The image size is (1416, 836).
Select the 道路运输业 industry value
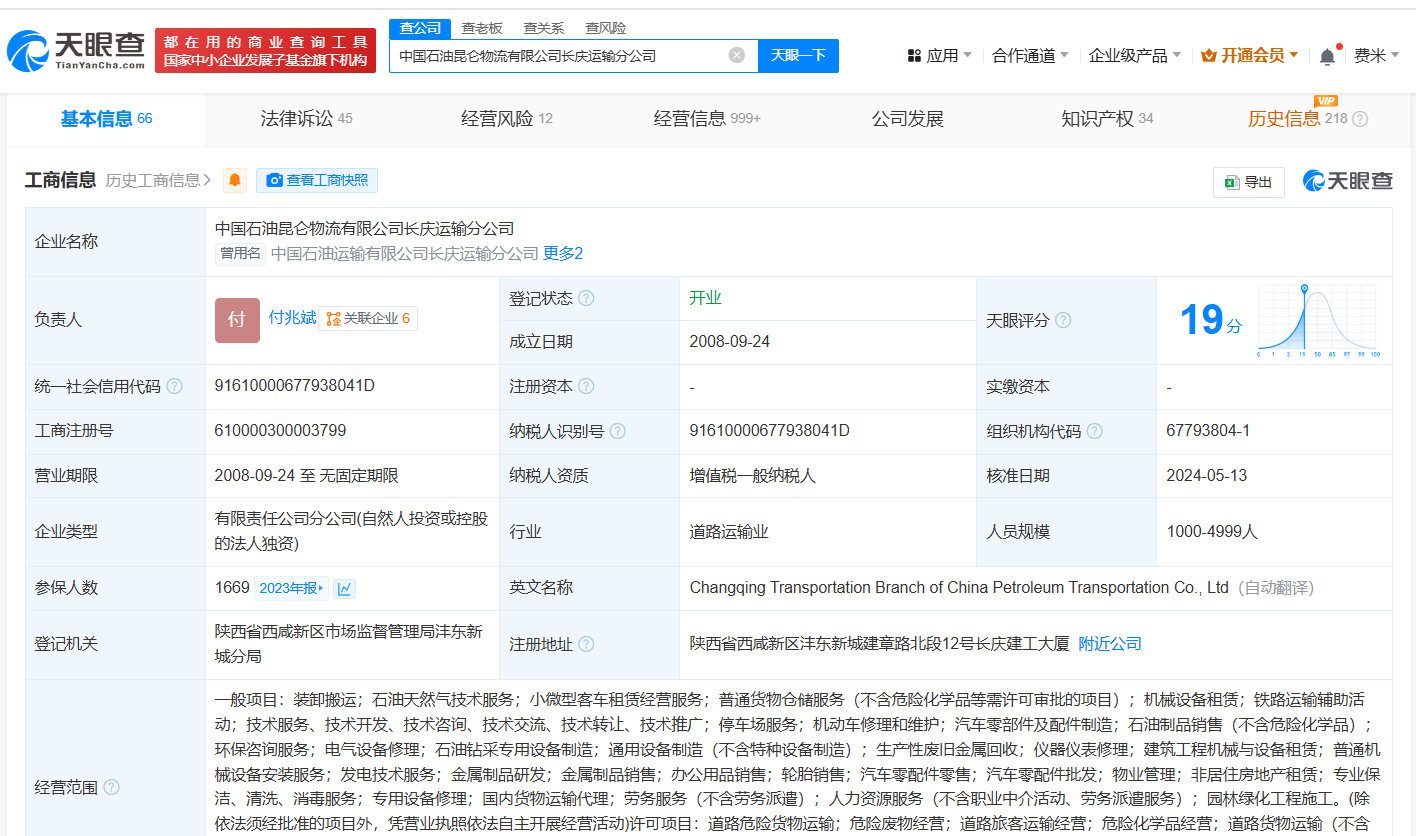point(729,532)
